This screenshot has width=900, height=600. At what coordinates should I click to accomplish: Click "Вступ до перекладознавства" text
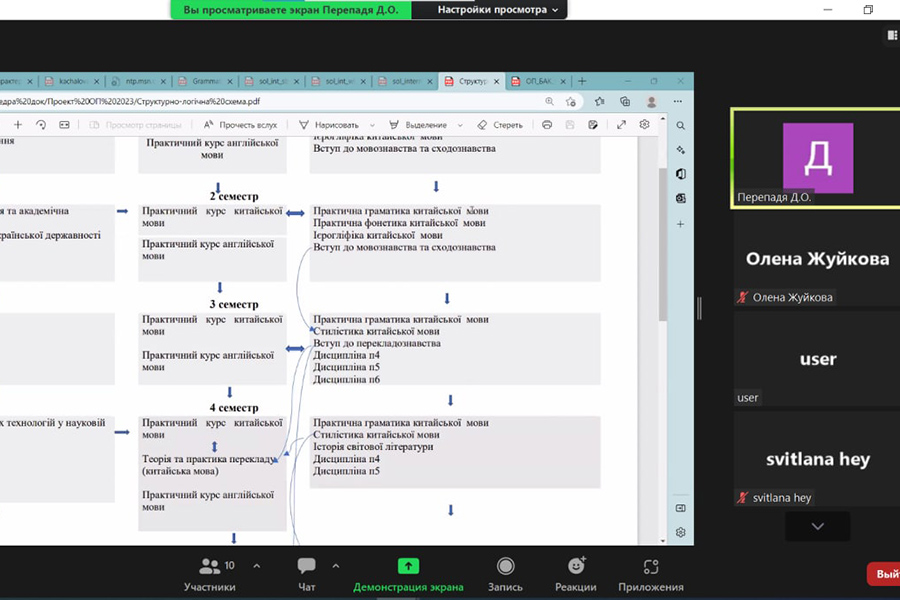[377, 343]
